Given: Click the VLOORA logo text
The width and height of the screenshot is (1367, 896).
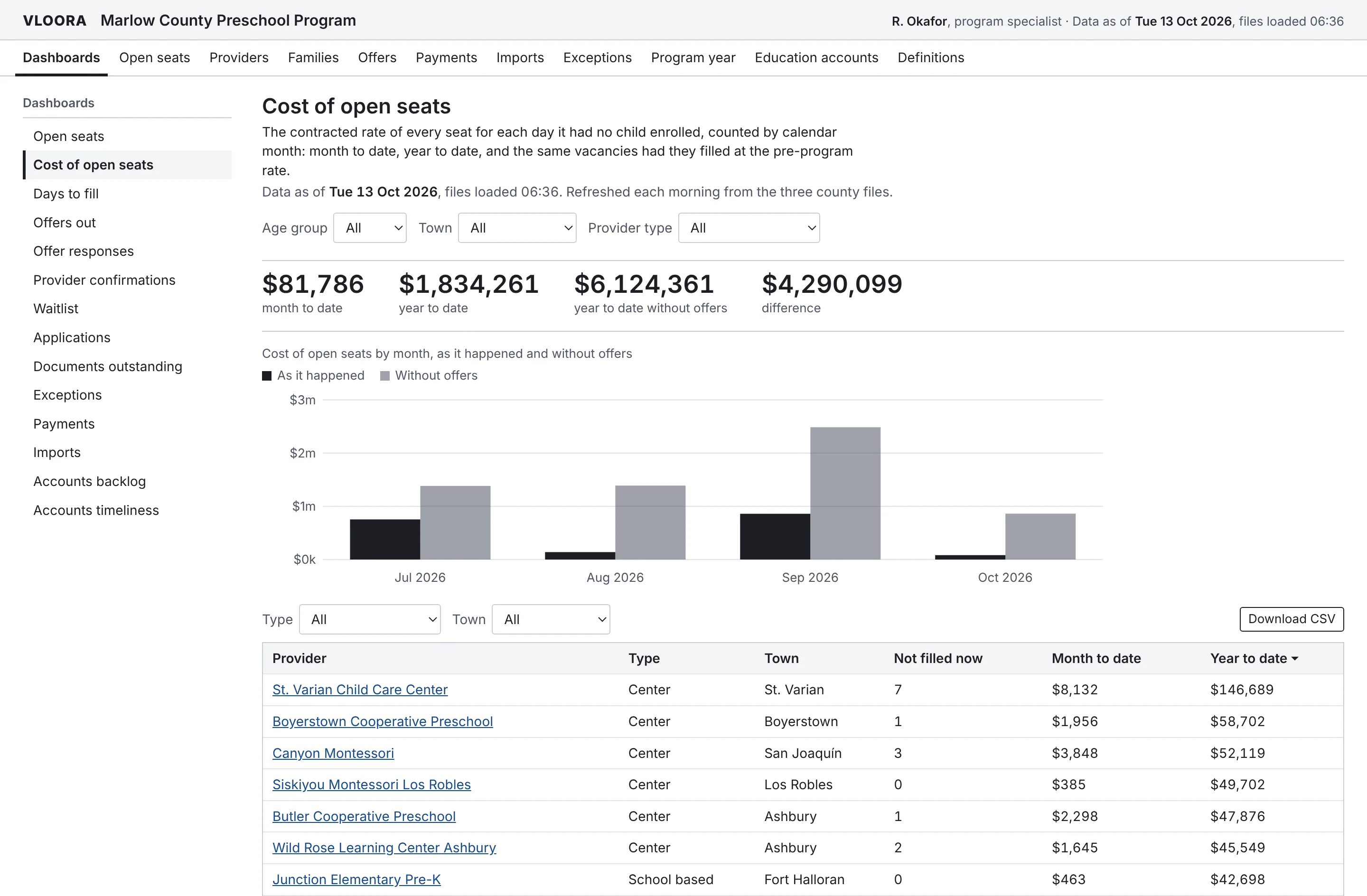Looking at the screenshot, I should pyautogui.click(x=55, y=21).
